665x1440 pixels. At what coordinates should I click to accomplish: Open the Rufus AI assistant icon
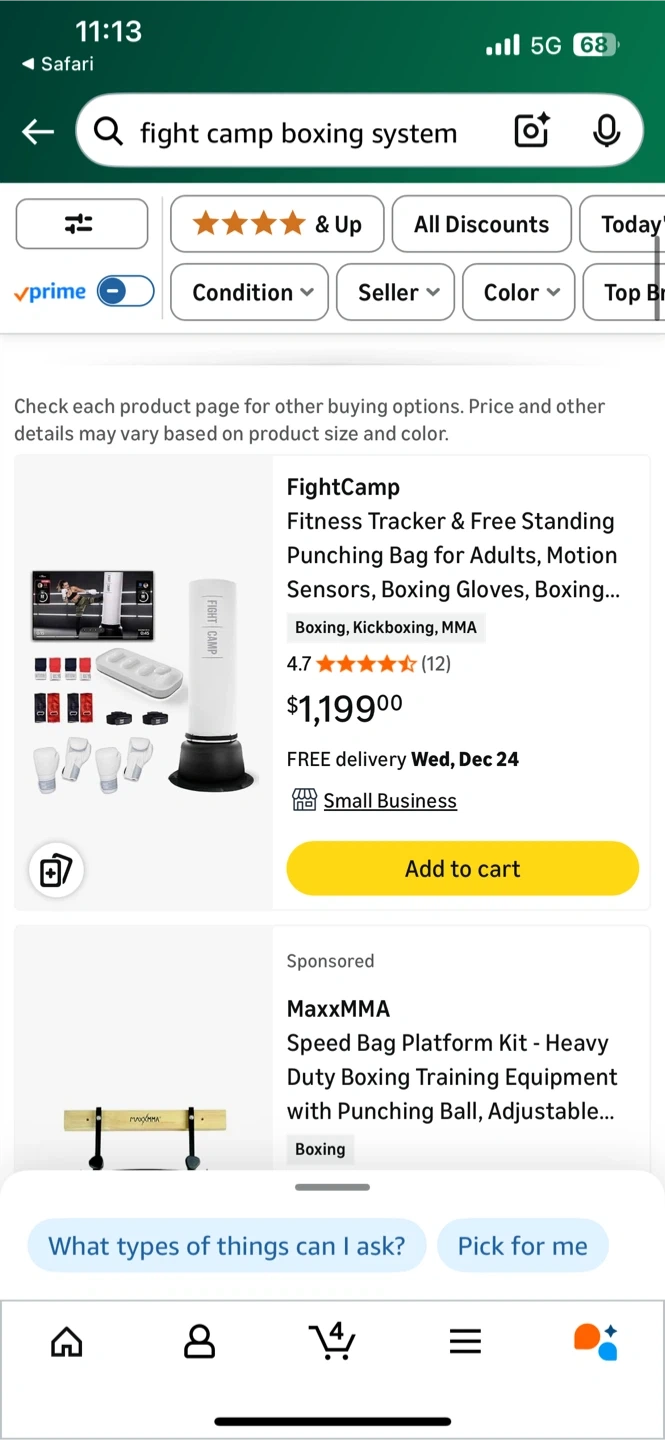pos(595,1341)
